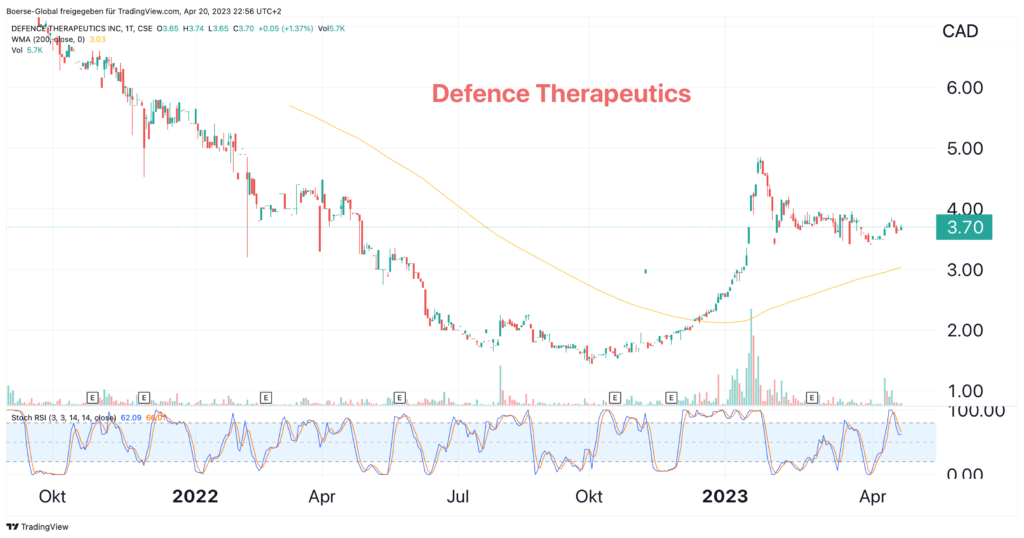Click the 2.00 price axis label

click(965, 330)
